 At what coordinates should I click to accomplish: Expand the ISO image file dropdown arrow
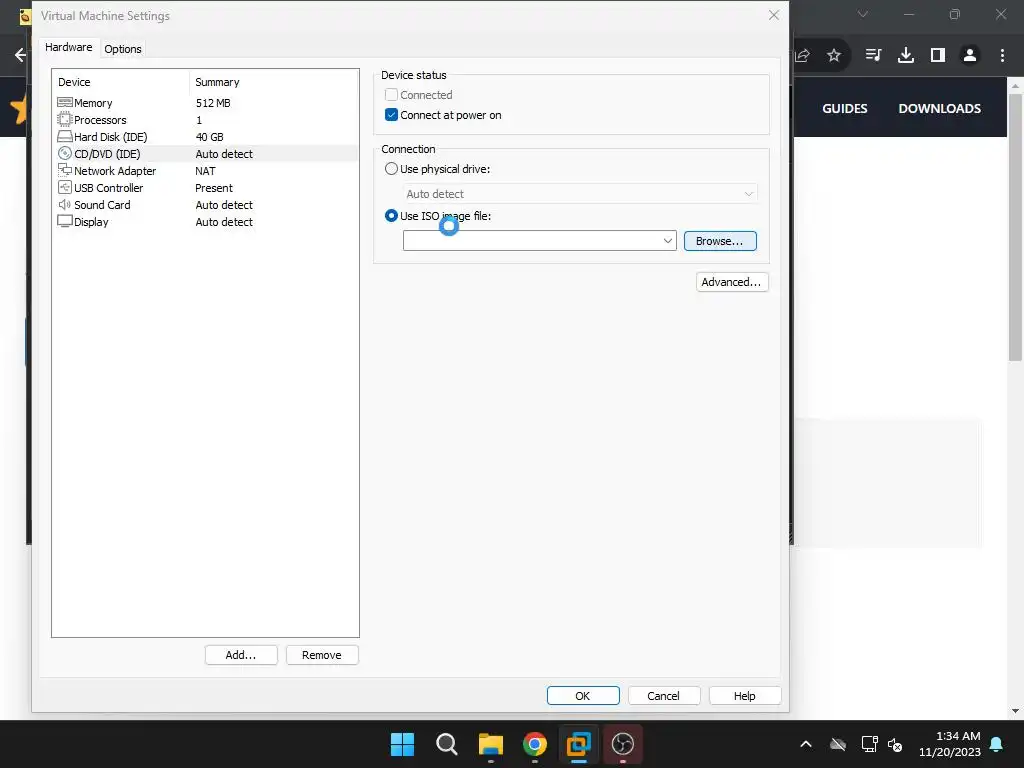(x=667, y=240)
